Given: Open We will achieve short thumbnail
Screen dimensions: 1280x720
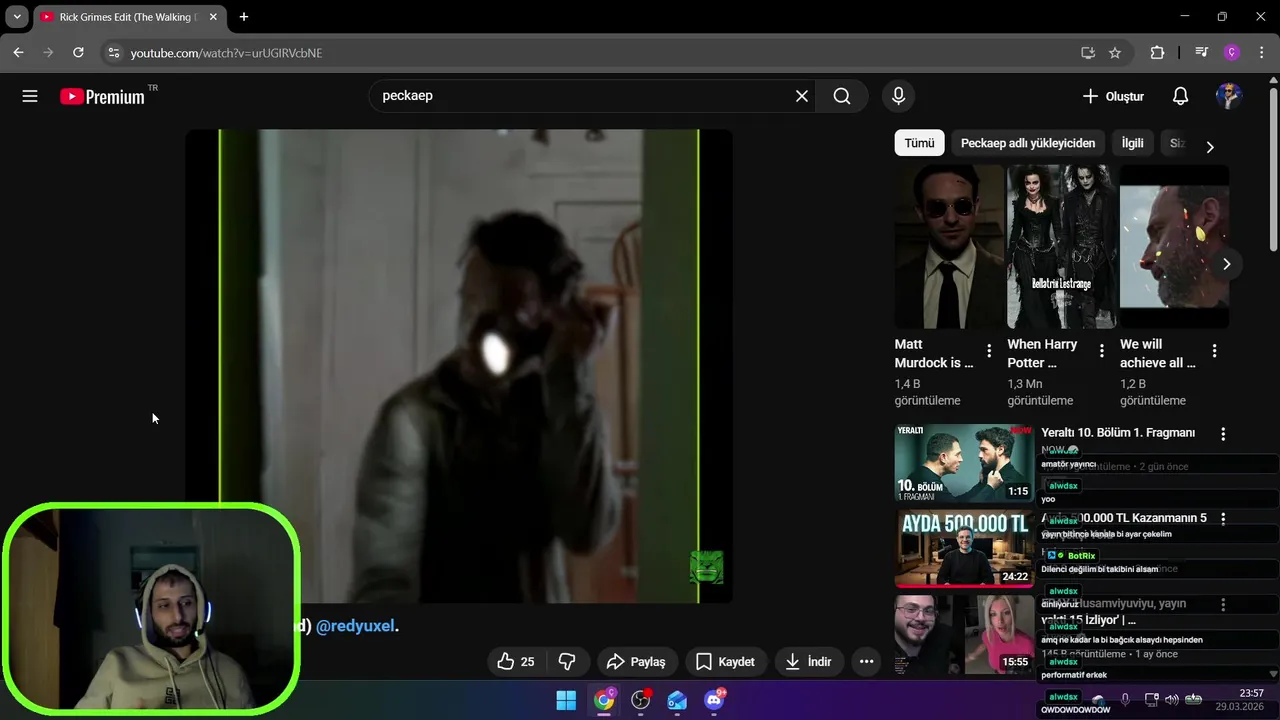Looking at the screenshot, I should pos(1174,246).
